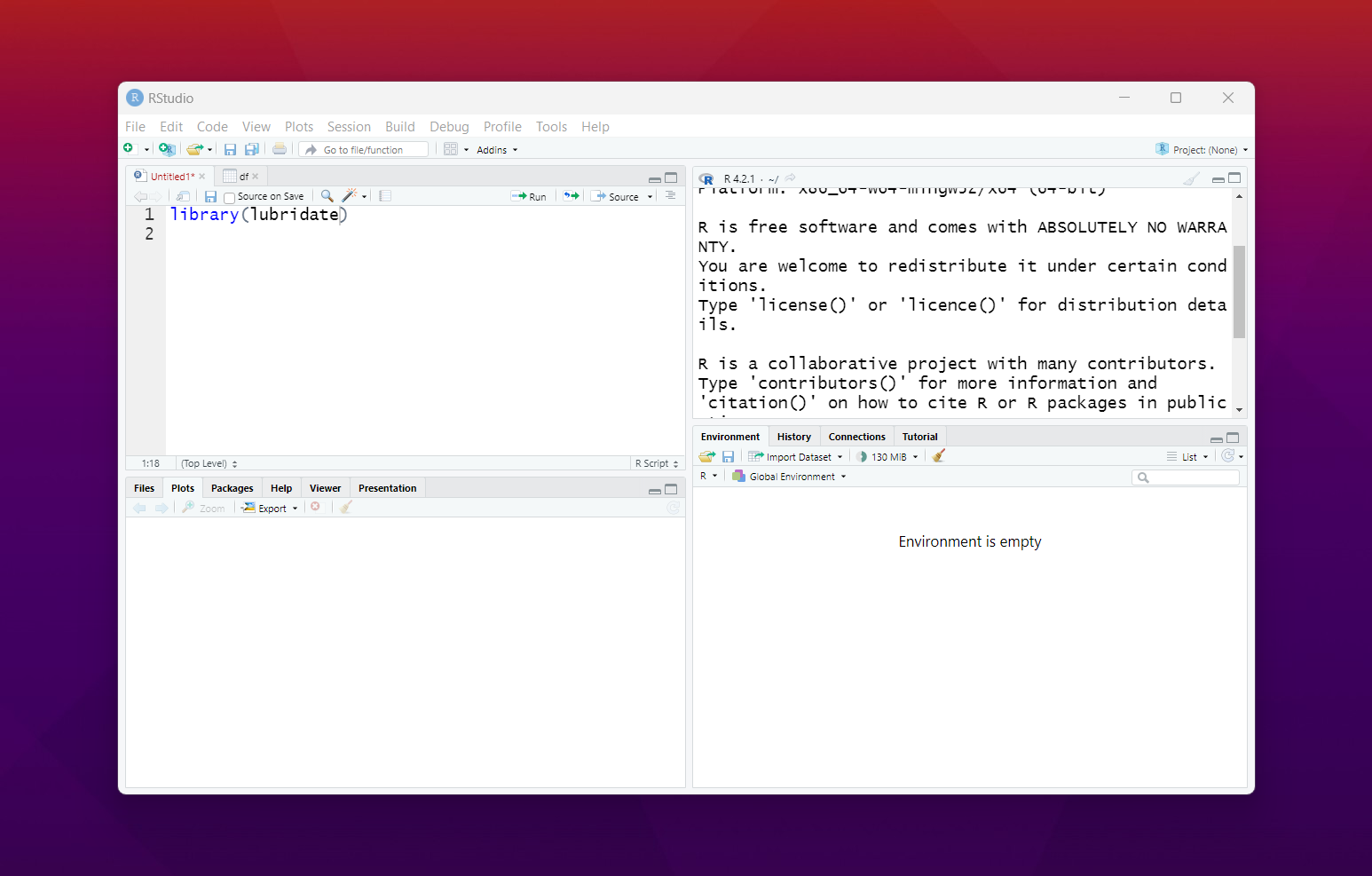Open Find/Replace magnifier in editor
Screen dimensions: 1372x876
(327, 195)
